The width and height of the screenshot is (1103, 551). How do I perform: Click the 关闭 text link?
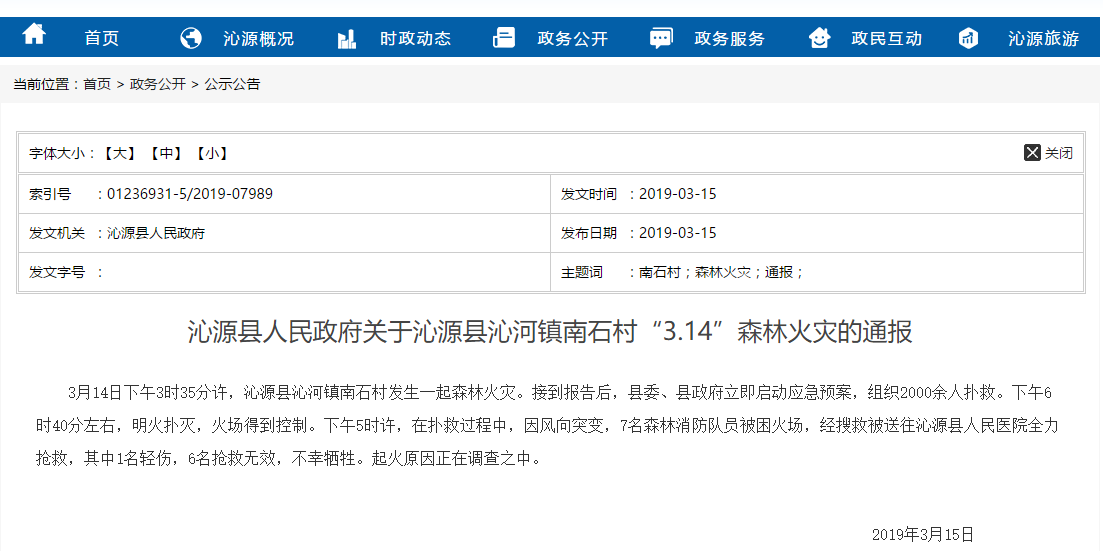pyautogui.click(x=1059, y=153)
